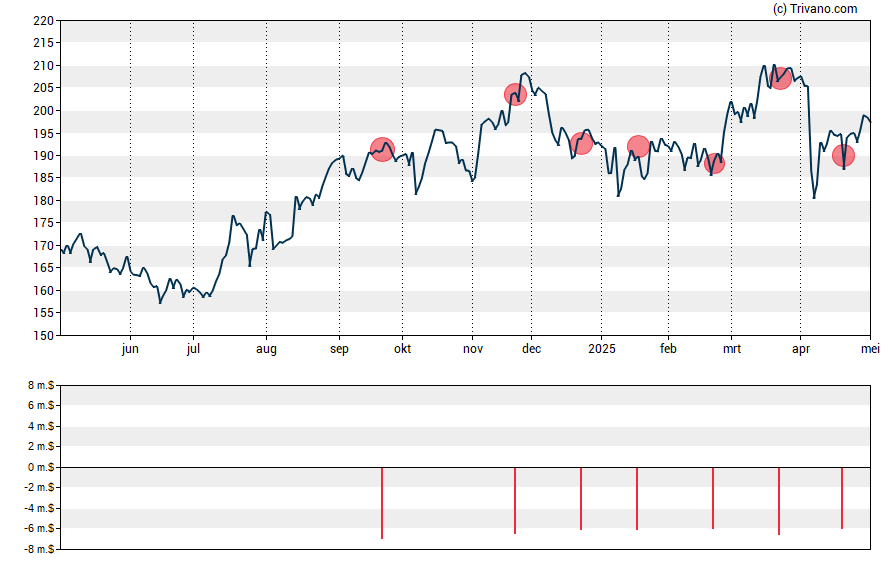The height and width of the screenshot is (565, 888).
Task: Click the 200 price axis label
Action: pos(44,111)
